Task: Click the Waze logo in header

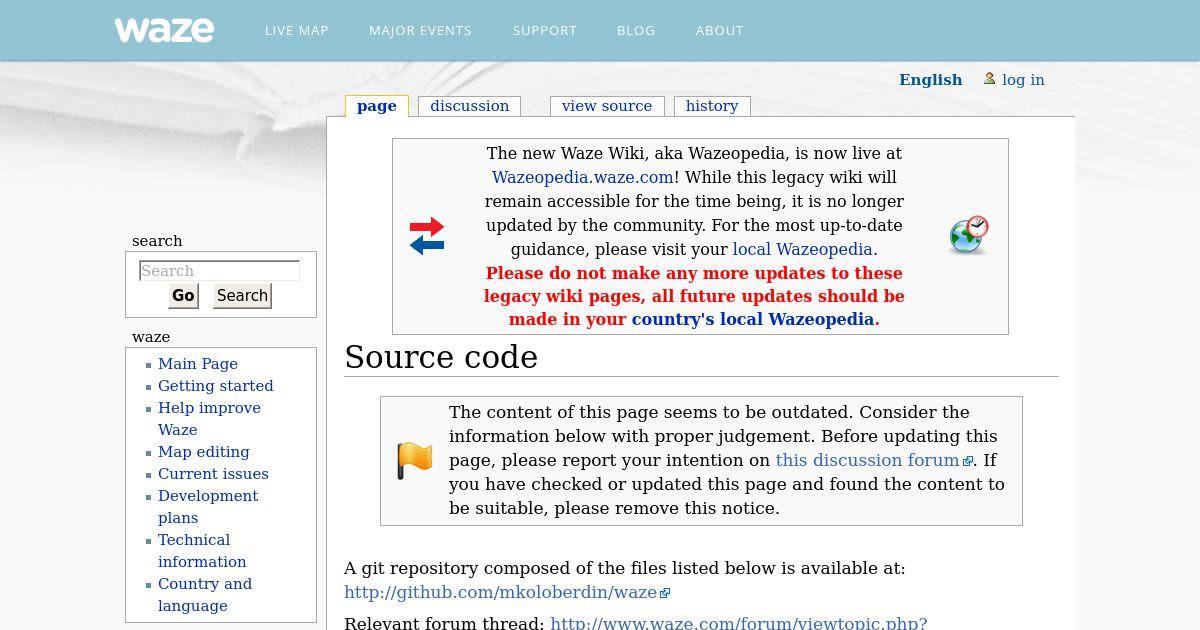Action: [164, 30]
